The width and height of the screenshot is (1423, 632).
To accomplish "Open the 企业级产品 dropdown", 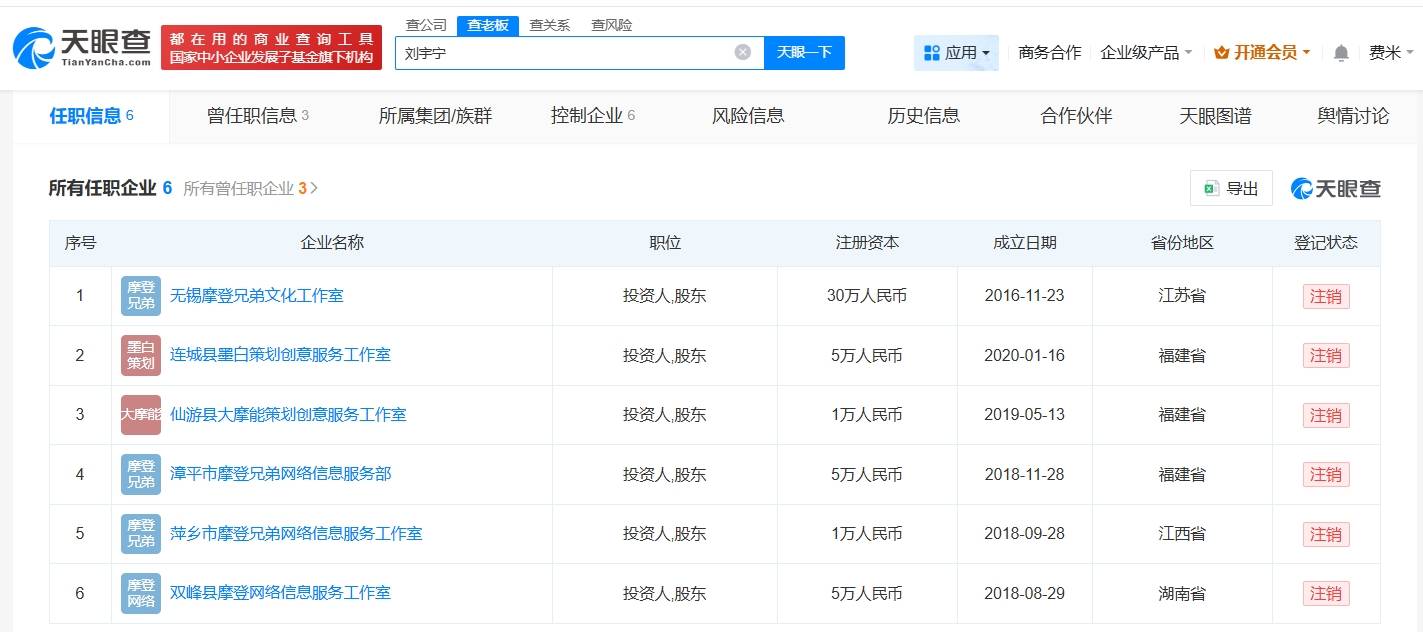I will click(x=1145, y=52).
